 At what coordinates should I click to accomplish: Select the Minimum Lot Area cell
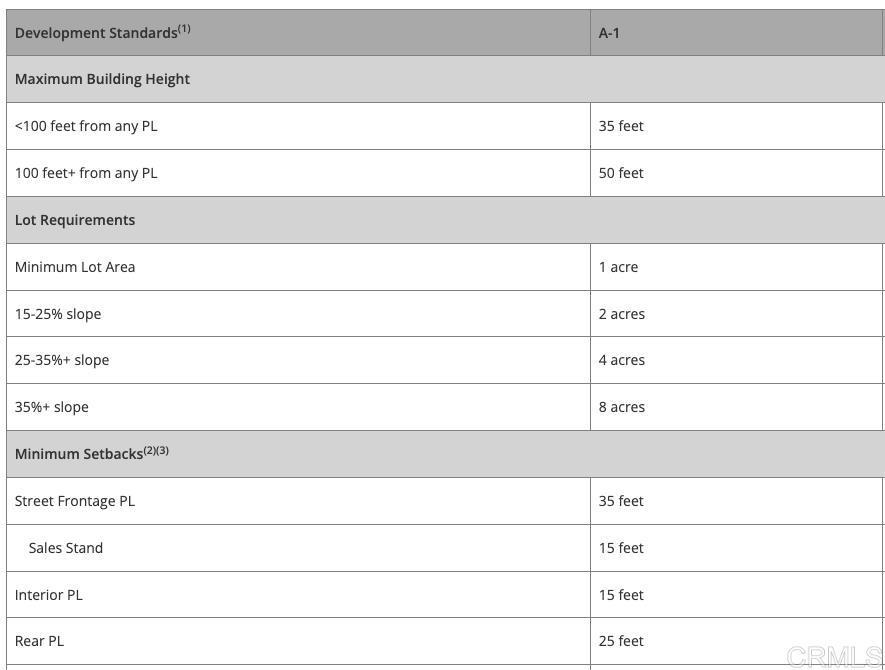click(x=75, y=267)
